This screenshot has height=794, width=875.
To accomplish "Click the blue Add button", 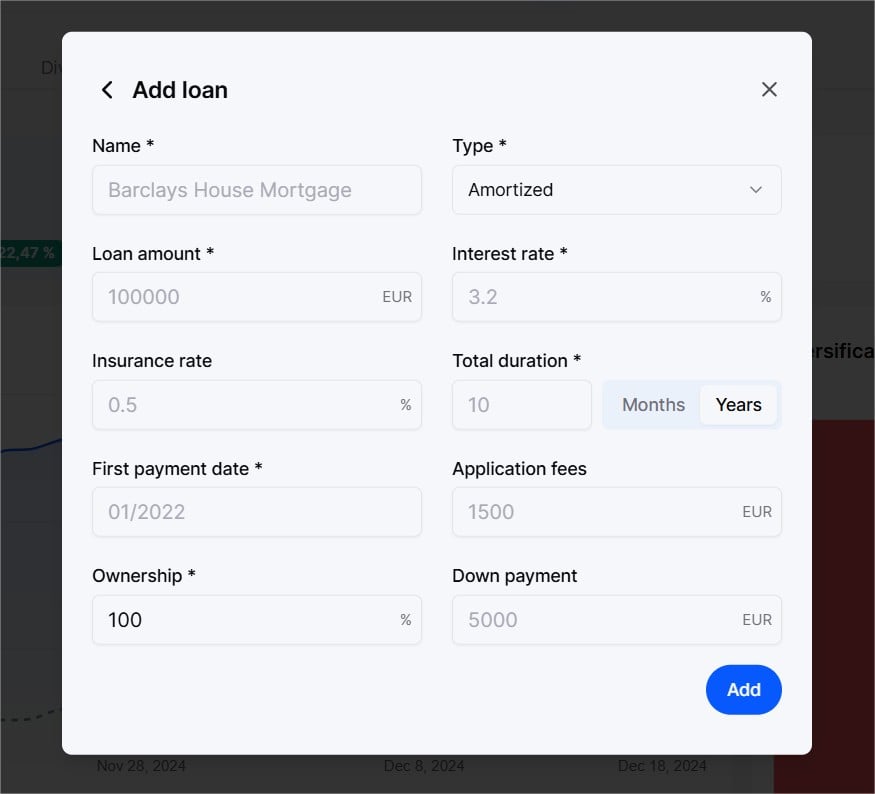I will (x=743, y=690).
